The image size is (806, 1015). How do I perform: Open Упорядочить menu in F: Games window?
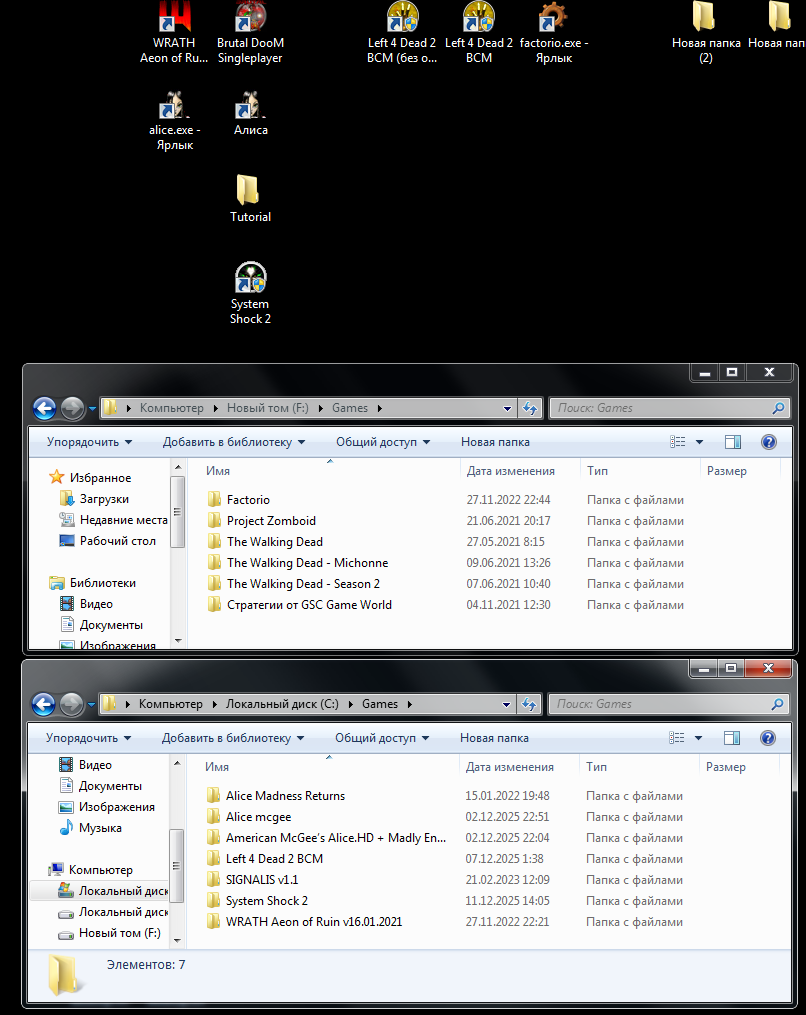click(89, 442)
